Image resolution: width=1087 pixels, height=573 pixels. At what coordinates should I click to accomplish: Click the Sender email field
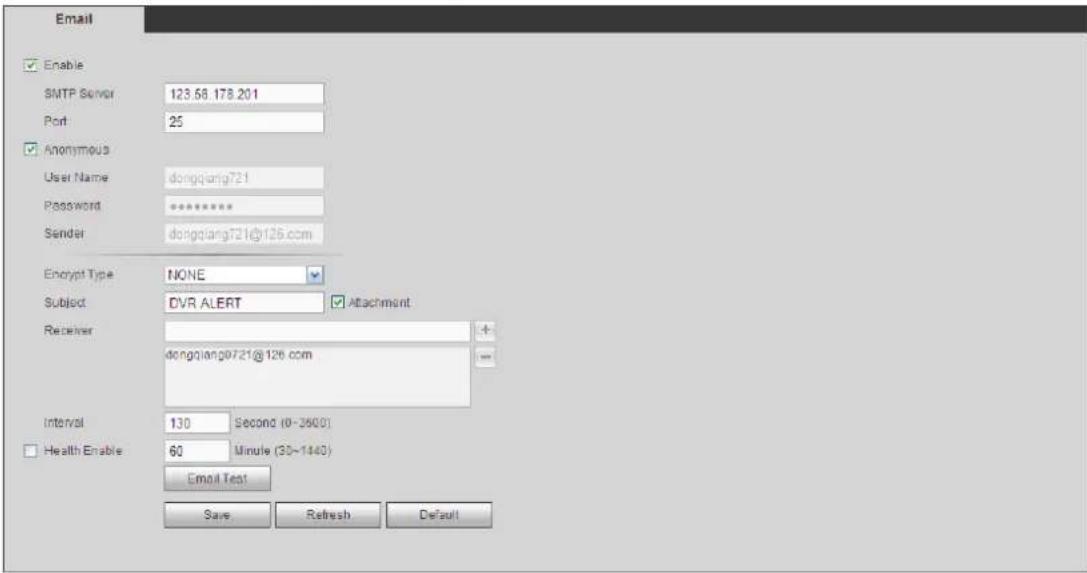pos(244,233)
